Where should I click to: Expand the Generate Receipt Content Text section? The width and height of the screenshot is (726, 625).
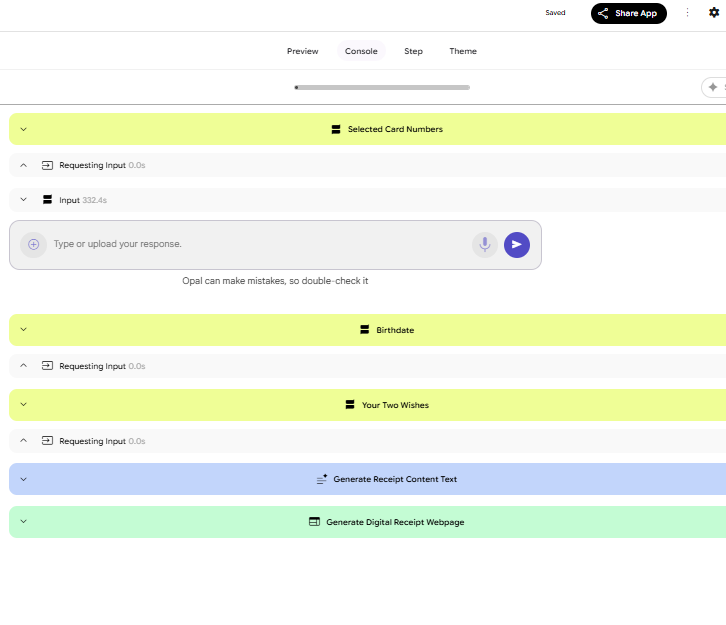[24, 479]
